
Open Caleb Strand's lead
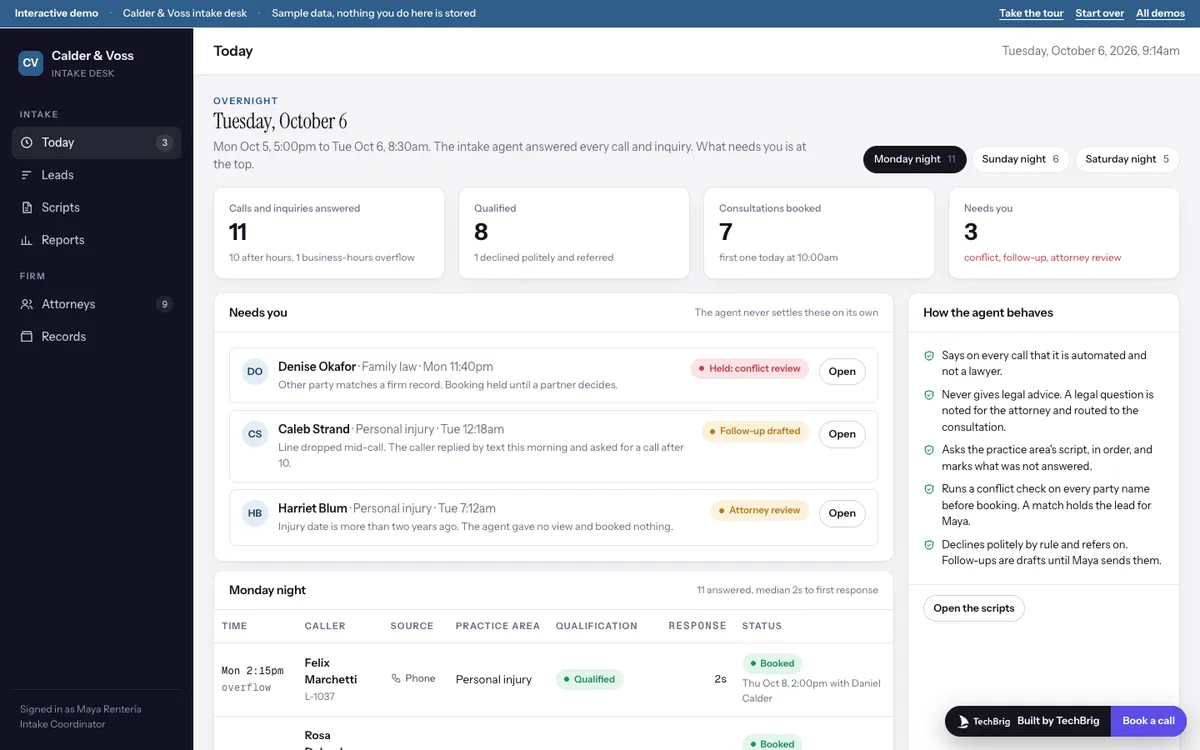(842, 434)
